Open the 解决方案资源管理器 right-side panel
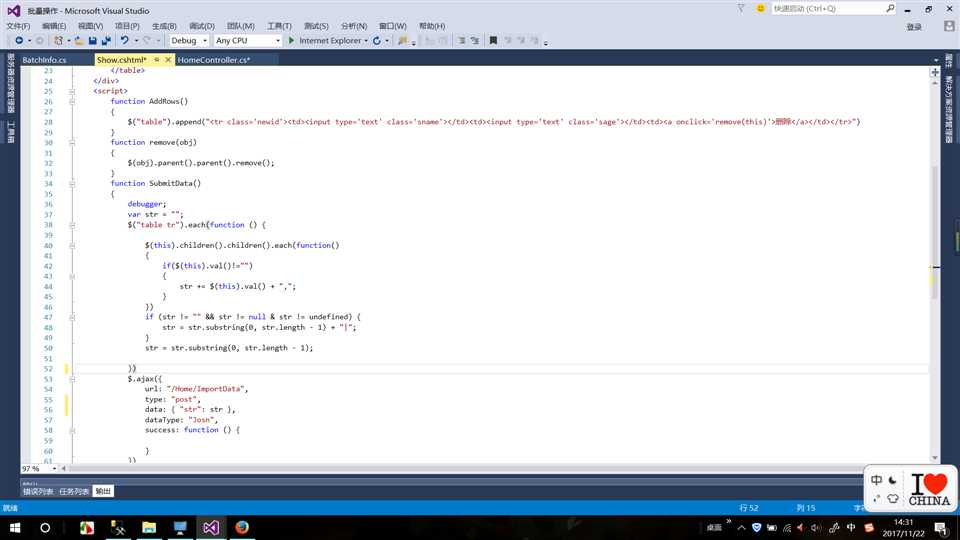This screenshot has width=960, height=540. coord(949,110)
